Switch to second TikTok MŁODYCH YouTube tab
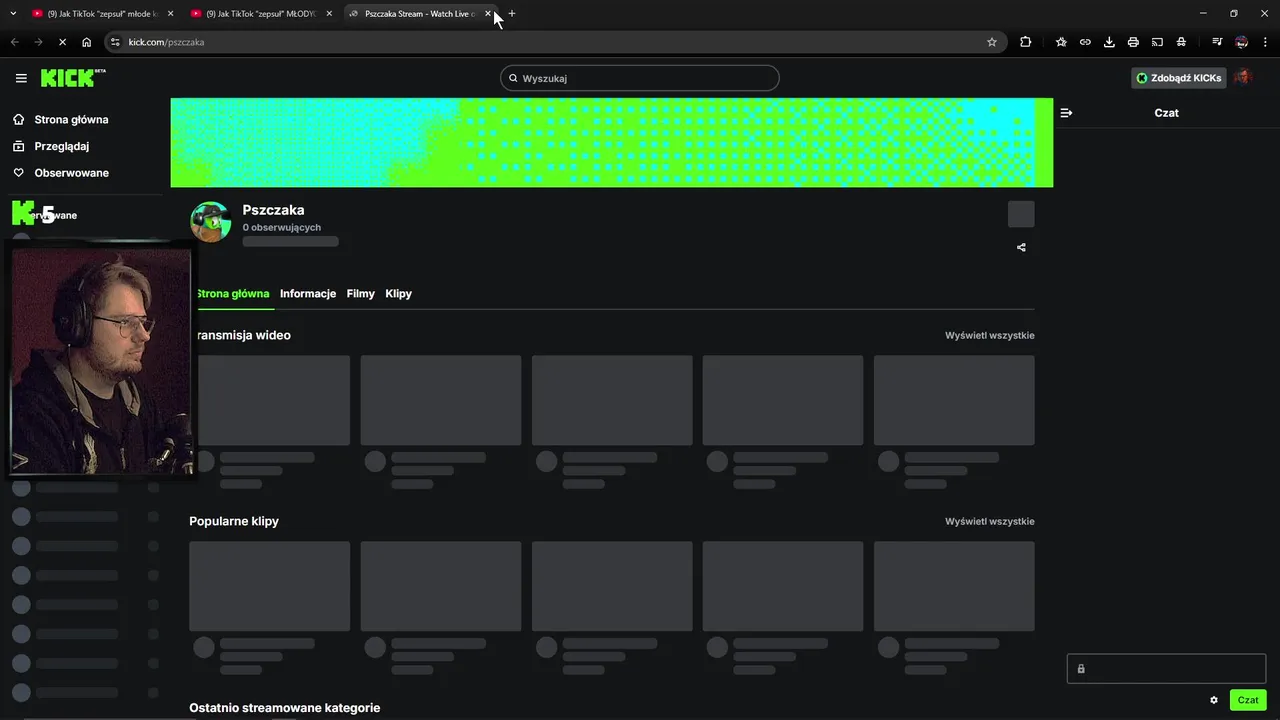This screenshot has height=720, width=1280. click(x=260, y=14)
